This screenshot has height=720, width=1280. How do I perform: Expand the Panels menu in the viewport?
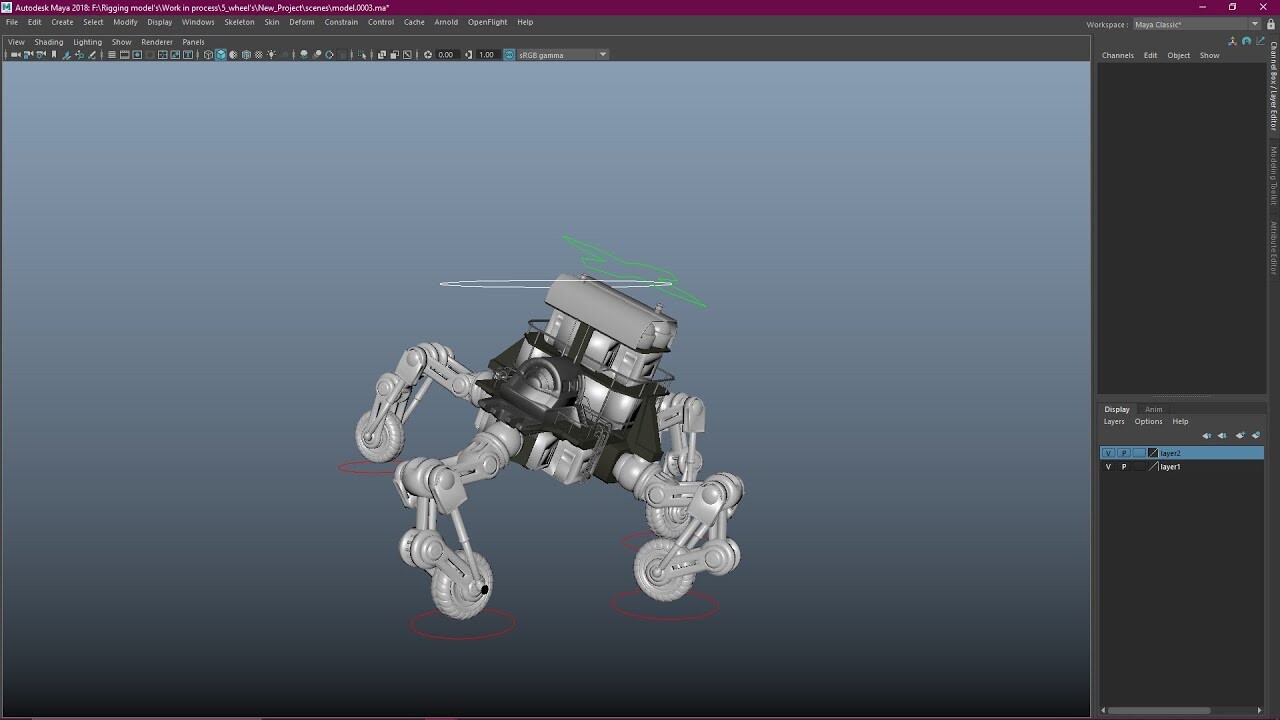[193, 42]
